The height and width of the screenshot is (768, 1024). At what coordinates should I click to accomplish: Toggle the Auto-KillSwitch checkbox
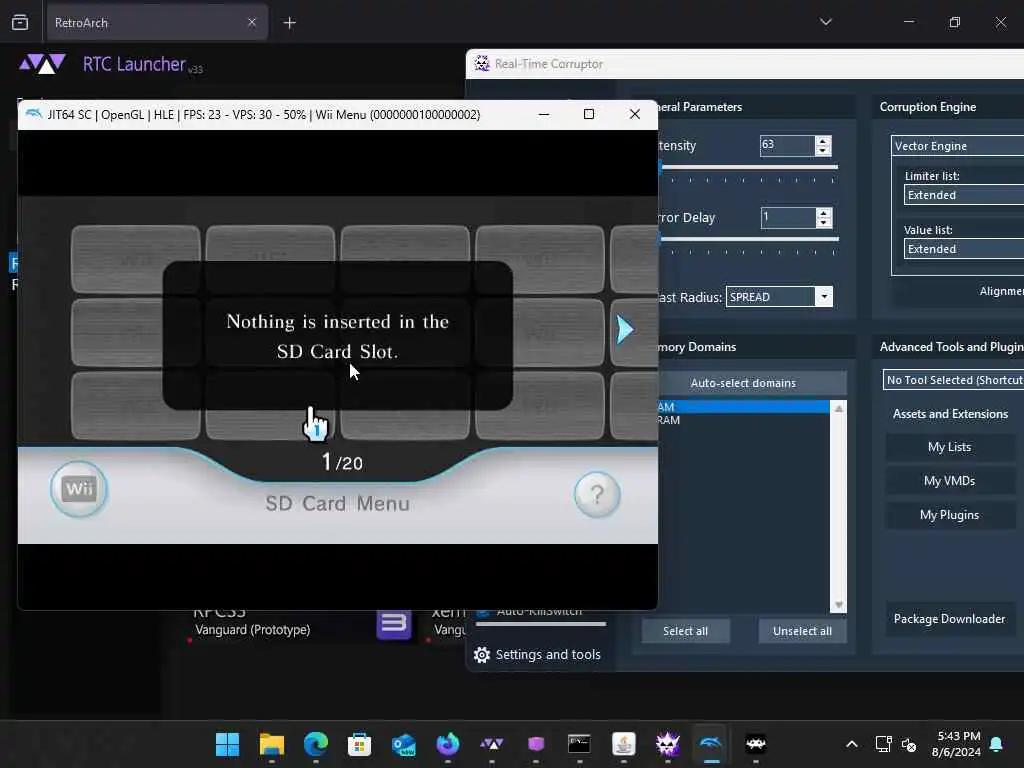483,613
